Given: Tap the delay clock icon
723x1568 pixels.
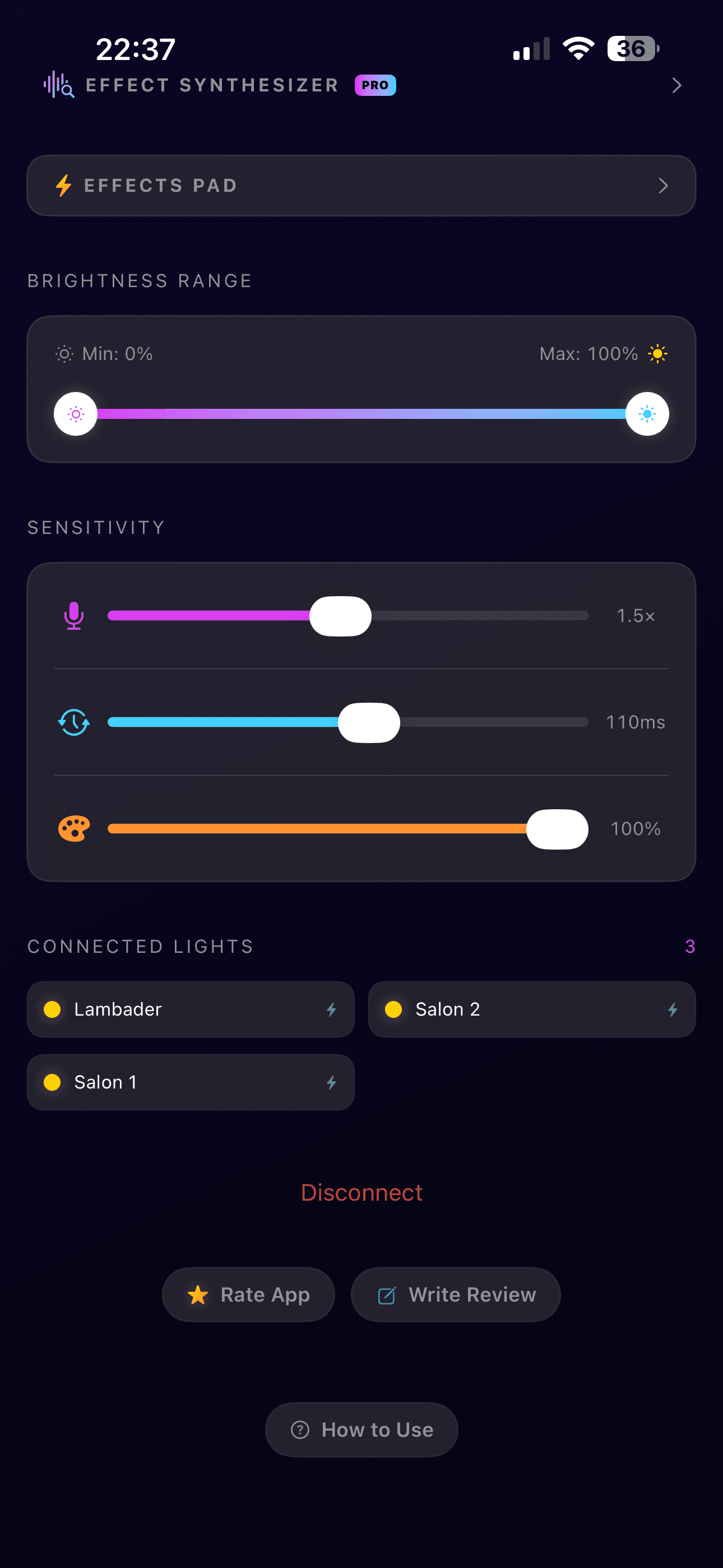Looking at the screenshot, I should click(73, 722).
